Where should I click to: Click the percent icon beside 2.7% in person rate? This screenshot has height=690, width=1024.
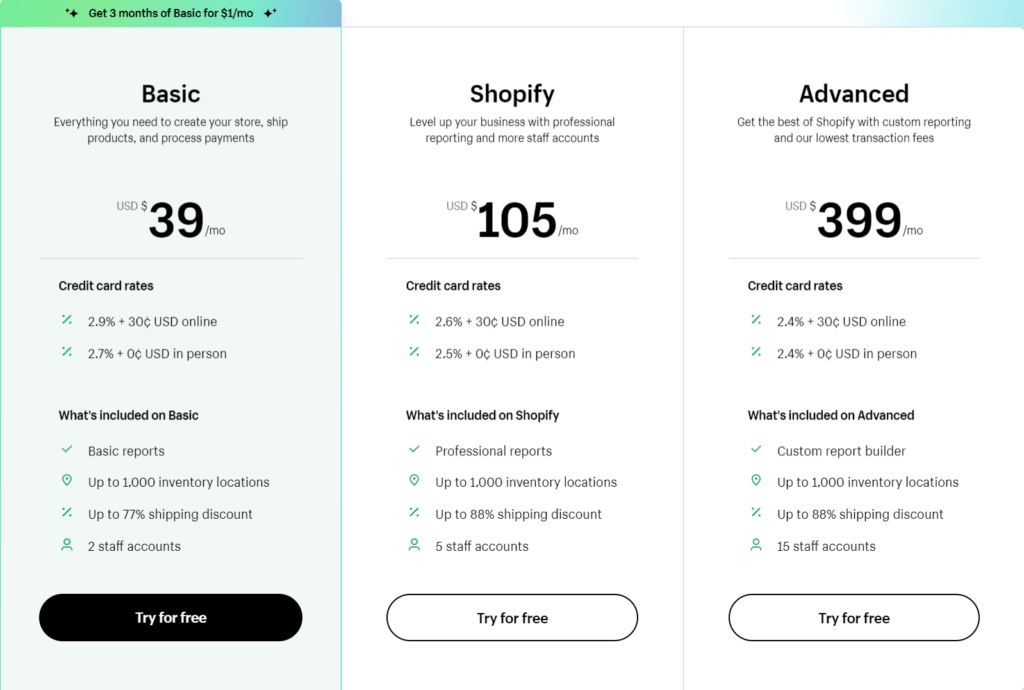click(67, 352)
